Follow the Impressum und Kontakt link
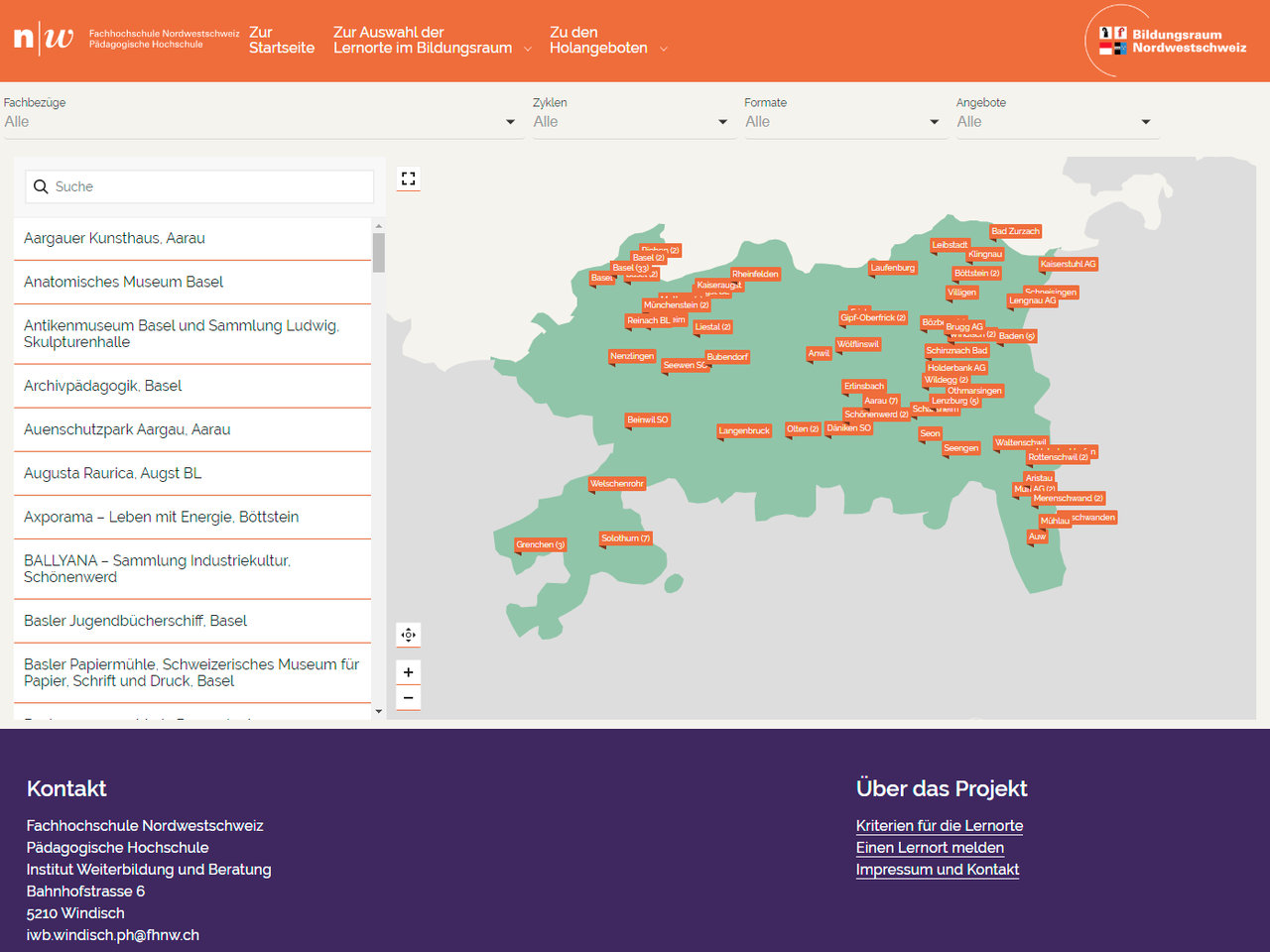1270x952 pixels. pos(938,870)
